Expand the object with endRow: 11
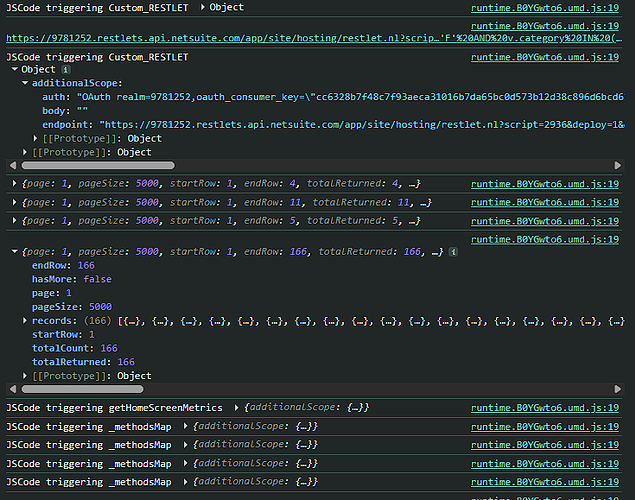Screen dimensions: 635x500 tap(13, 202)
